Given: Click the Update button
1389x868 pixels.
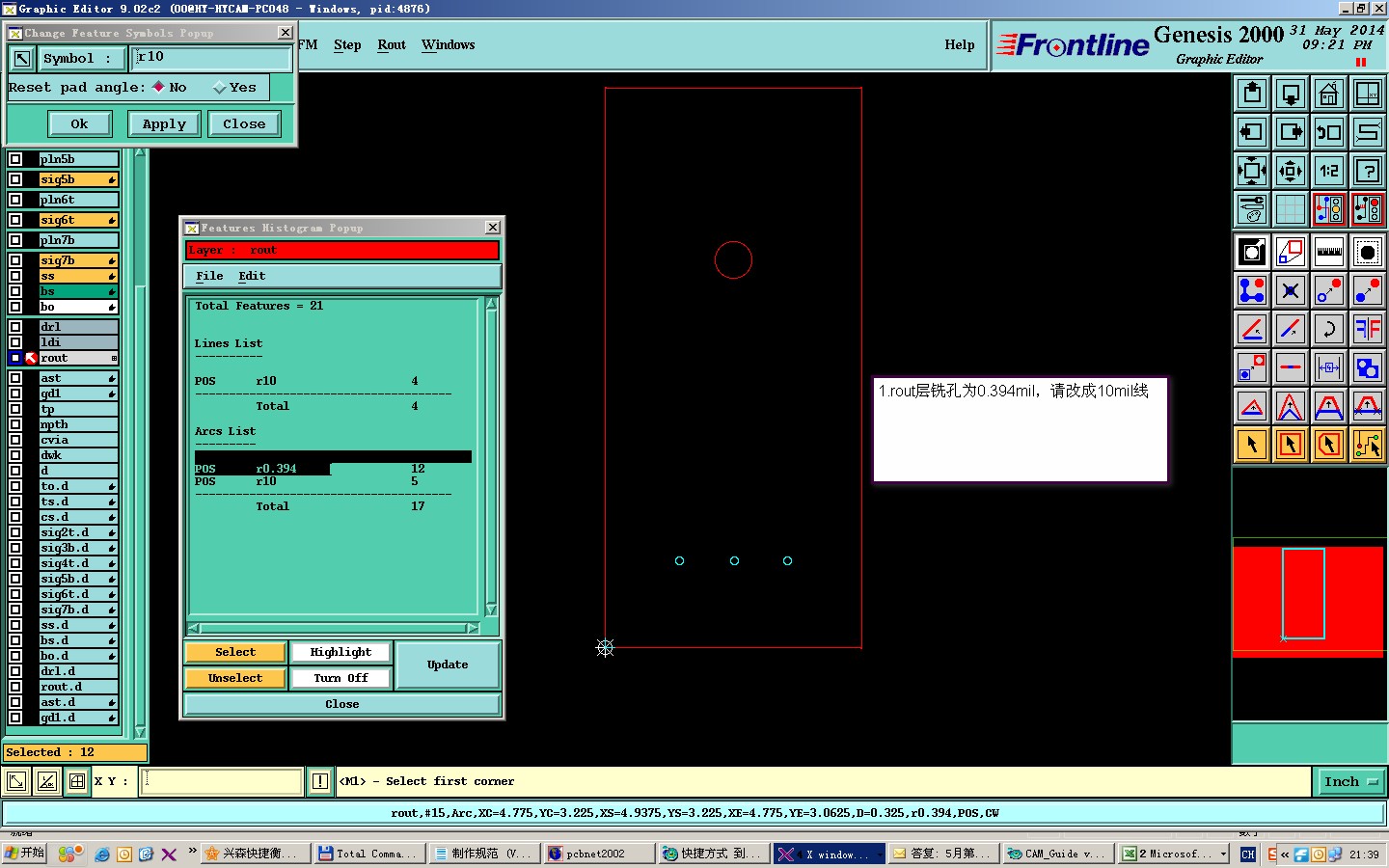Looking at the screenshot, I should coord(448,665).
